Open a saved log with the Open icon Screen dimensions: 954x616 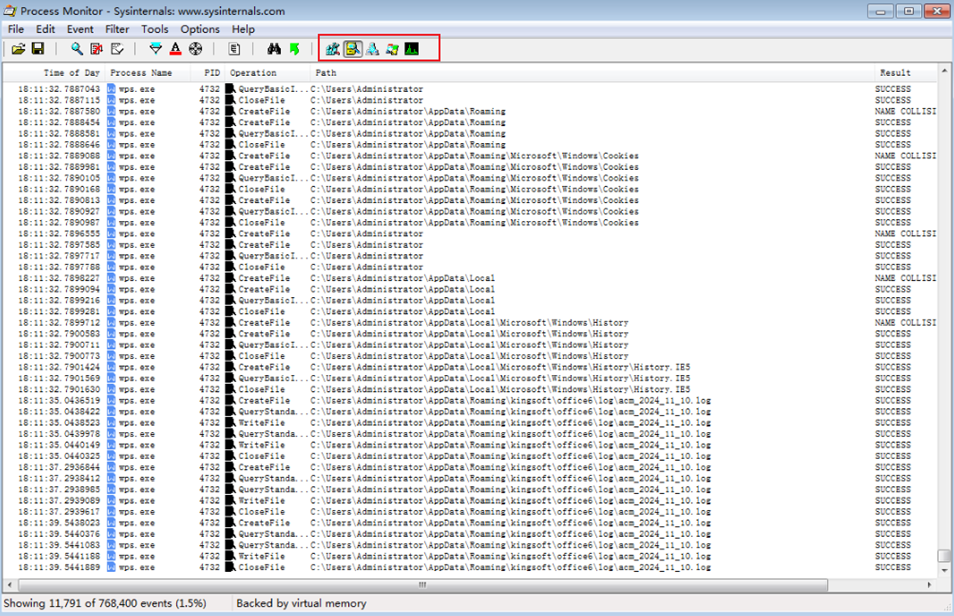[18, 49]
